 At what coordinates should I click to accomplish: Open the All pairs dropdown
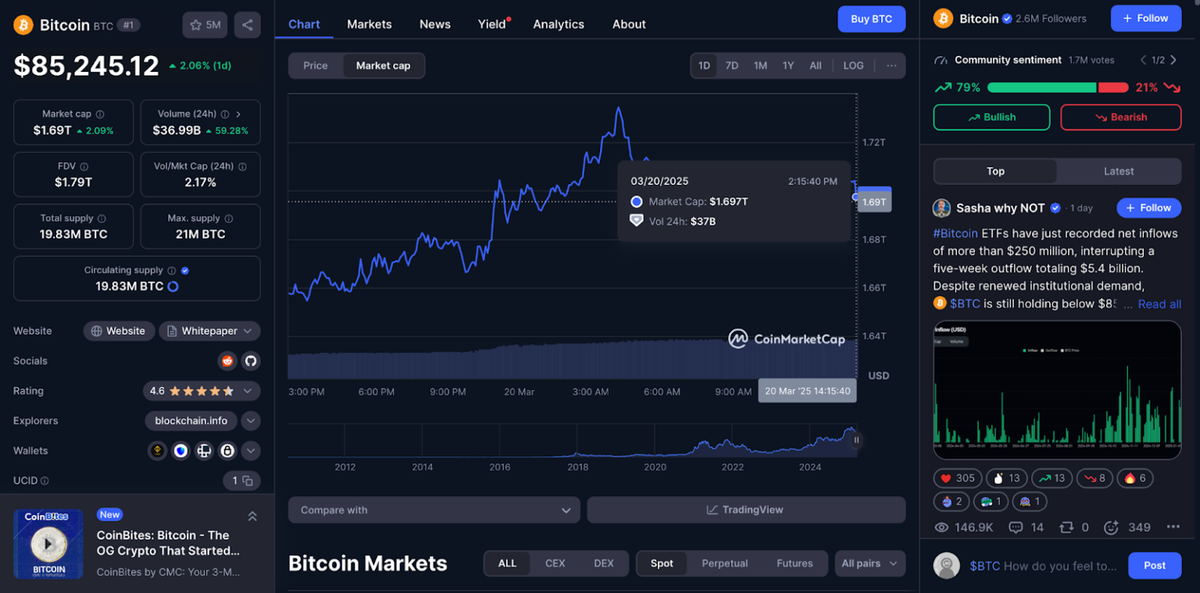[x=869, y=563]
